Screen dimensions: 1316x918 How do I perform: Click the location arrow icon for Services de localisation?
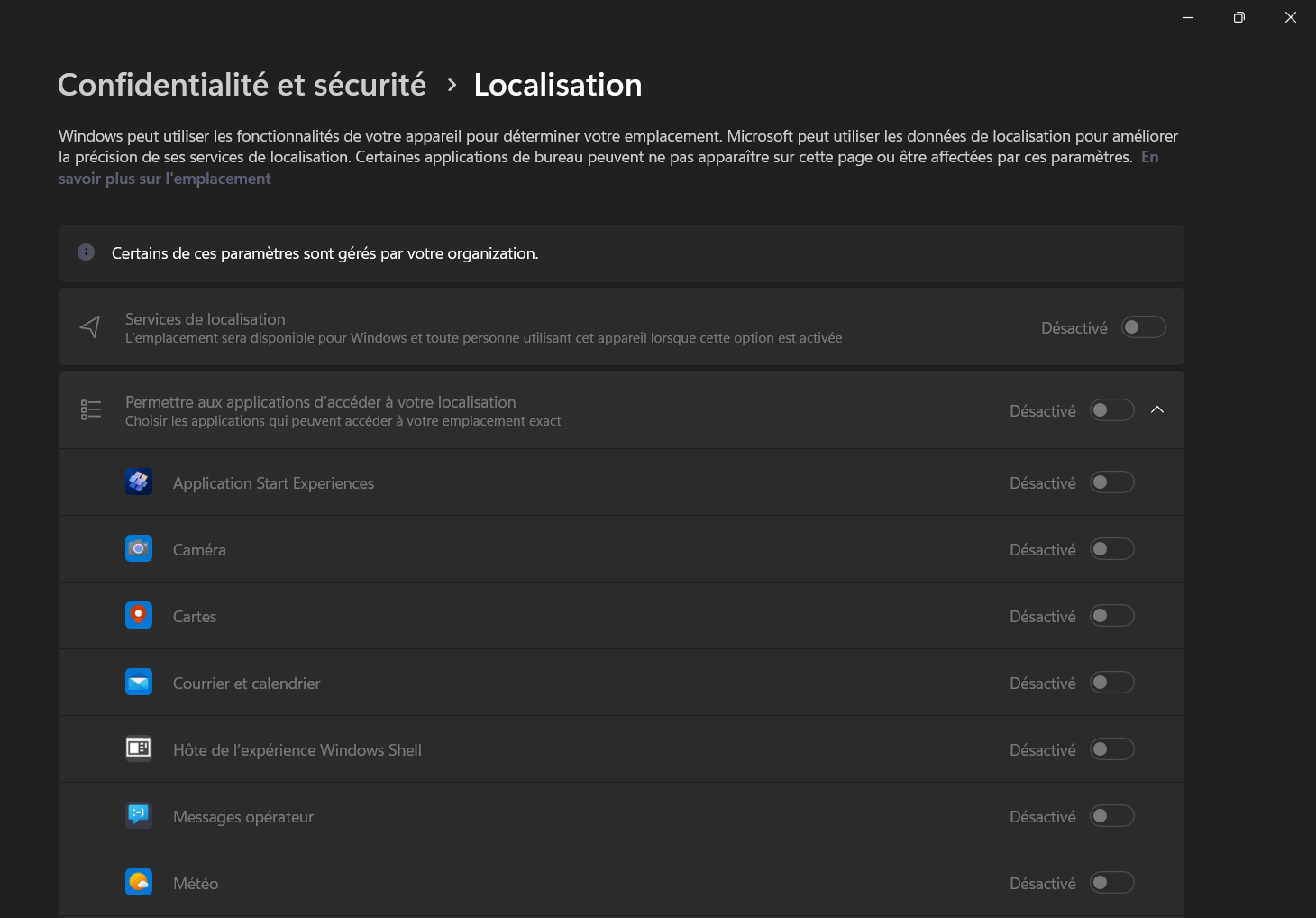(90, 326)
